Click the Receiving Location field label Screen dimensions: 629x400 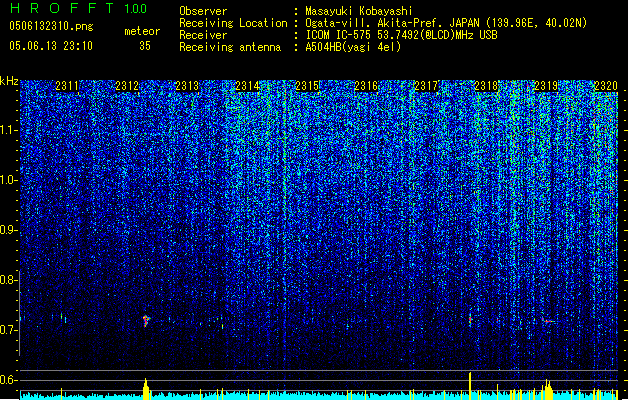233,23
